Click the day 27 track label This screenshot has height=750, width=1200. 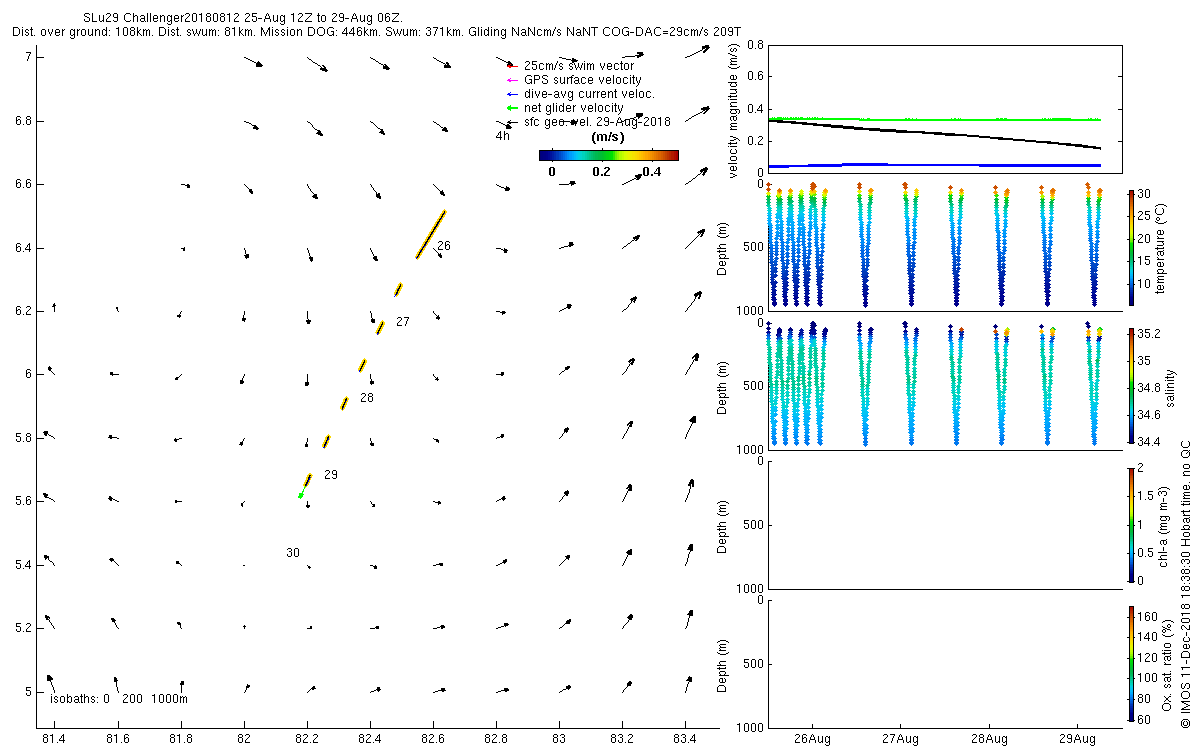tap(403, 322)
